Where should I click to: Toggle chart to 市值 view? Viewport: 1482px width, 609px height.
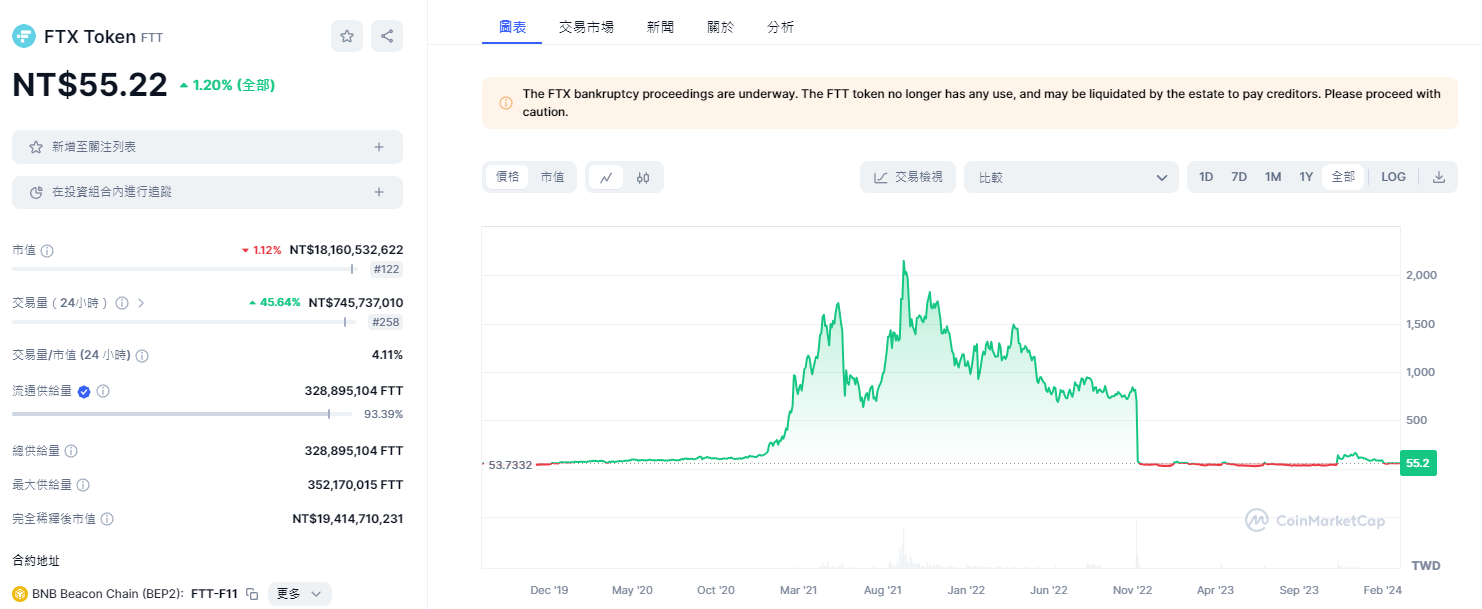[x=552, y=177]
